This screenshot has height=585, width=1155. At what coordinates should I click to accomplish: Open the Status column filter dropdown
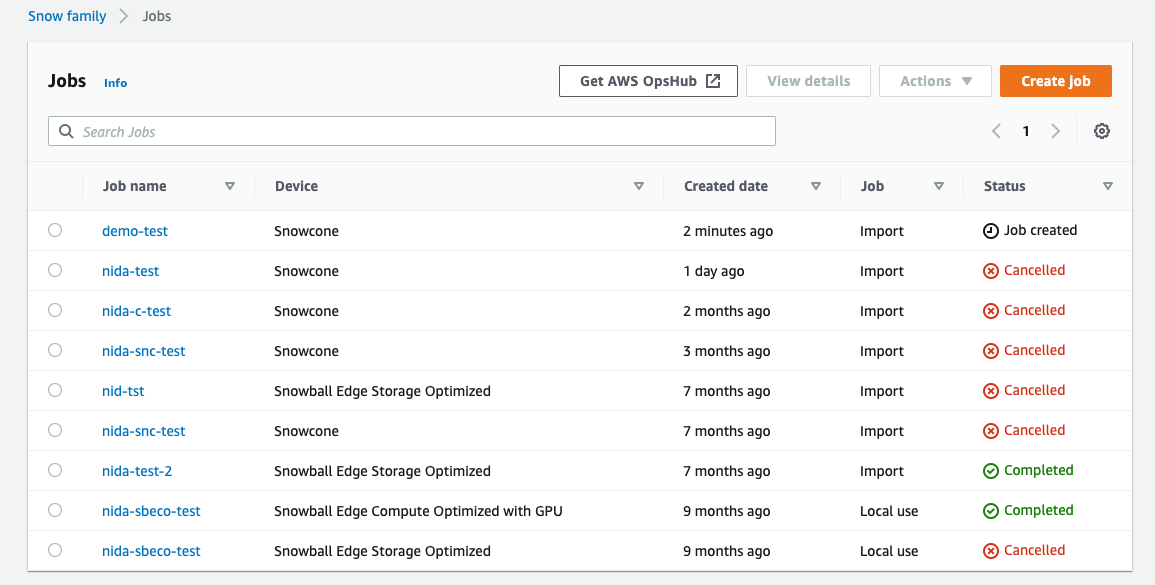(1108, 186)
